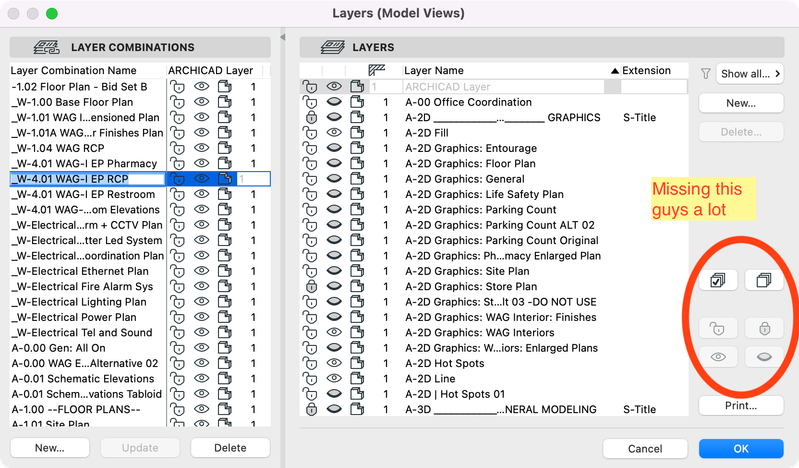Click the unlock layers button
The width and height of the screenshot is (799, 468).
pos(718,329)
